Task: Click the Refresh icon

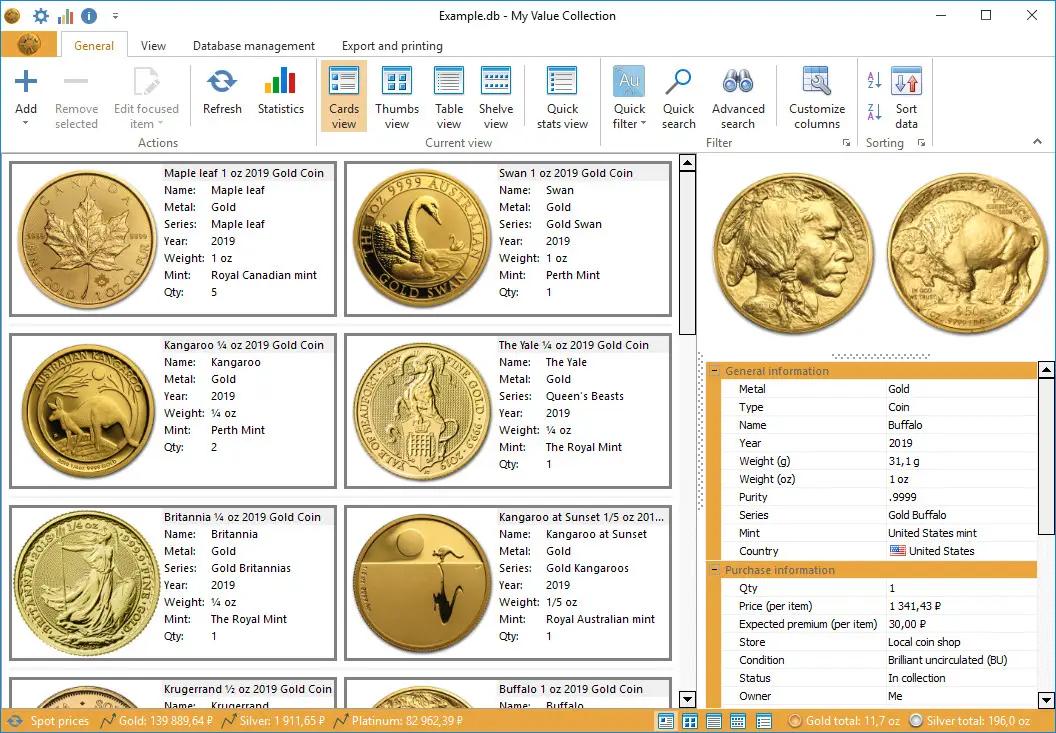Action: tap(222, 82)
